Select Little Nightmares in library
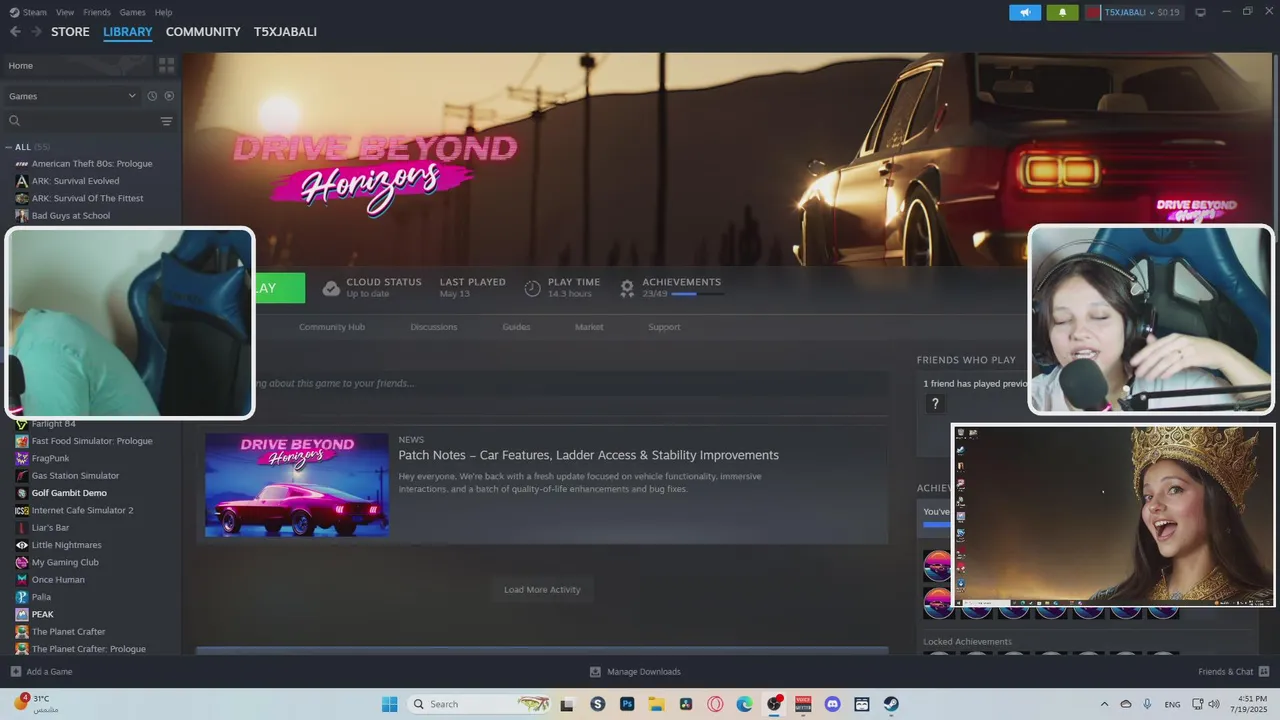1280x720 pixels. tap(66, 545)
